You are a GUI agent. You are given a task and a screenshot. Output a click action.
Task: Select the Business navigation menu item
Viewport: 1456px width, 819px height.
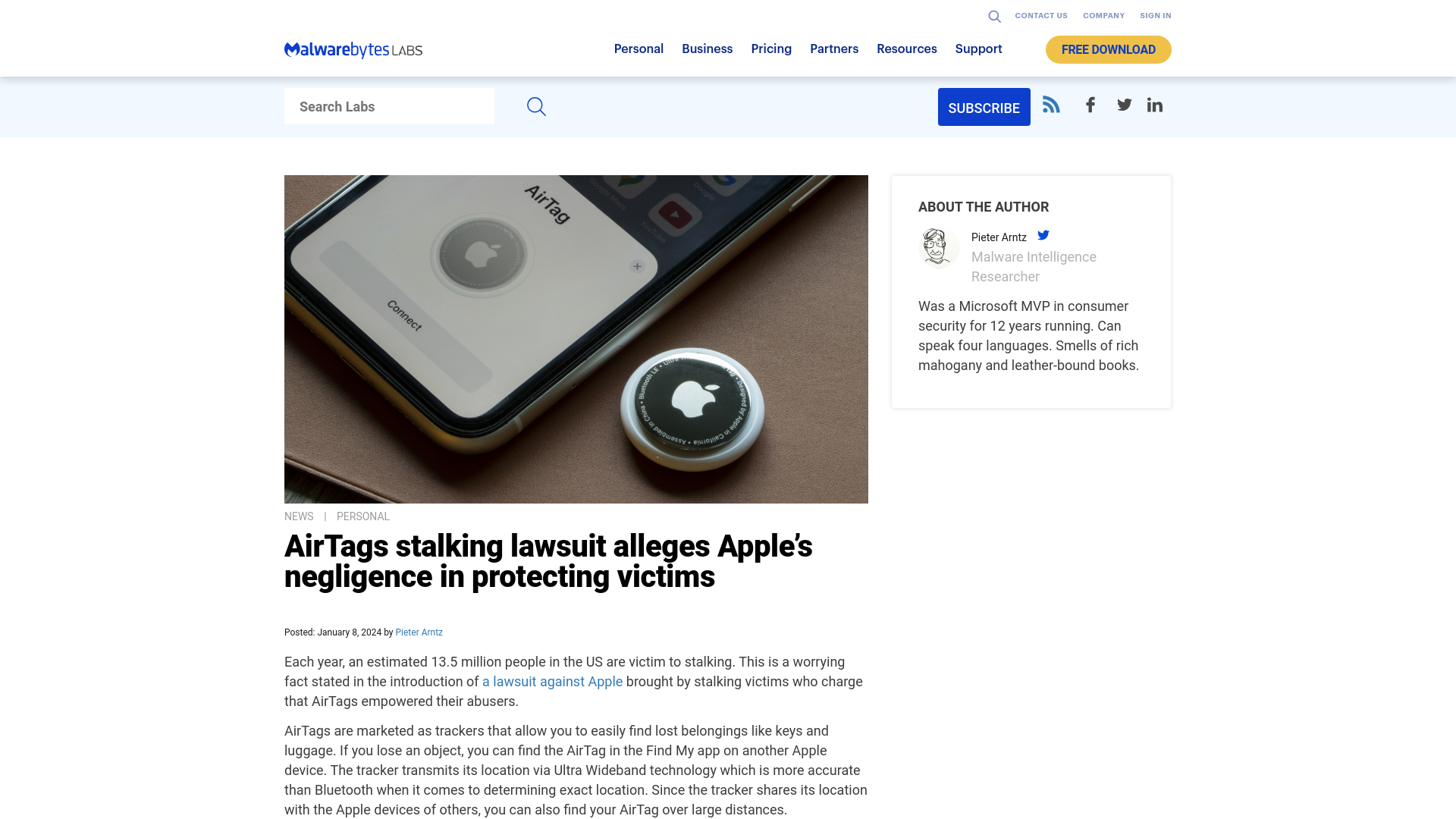coord(706,49)
